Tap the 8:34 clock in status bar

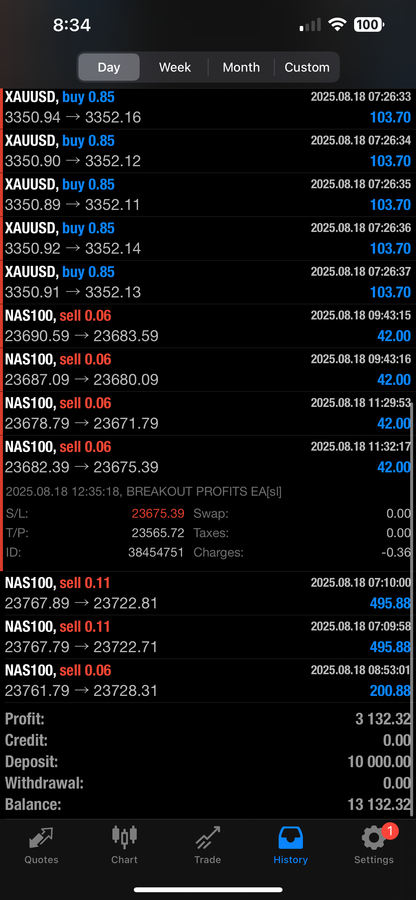[72, 25]
